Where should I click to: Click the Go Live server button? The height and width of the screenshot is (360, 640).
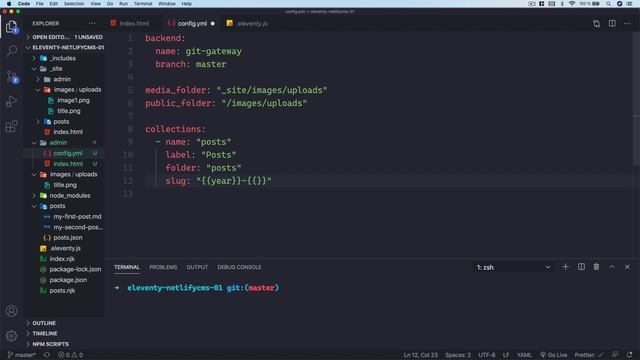click(x=553, y=355)
